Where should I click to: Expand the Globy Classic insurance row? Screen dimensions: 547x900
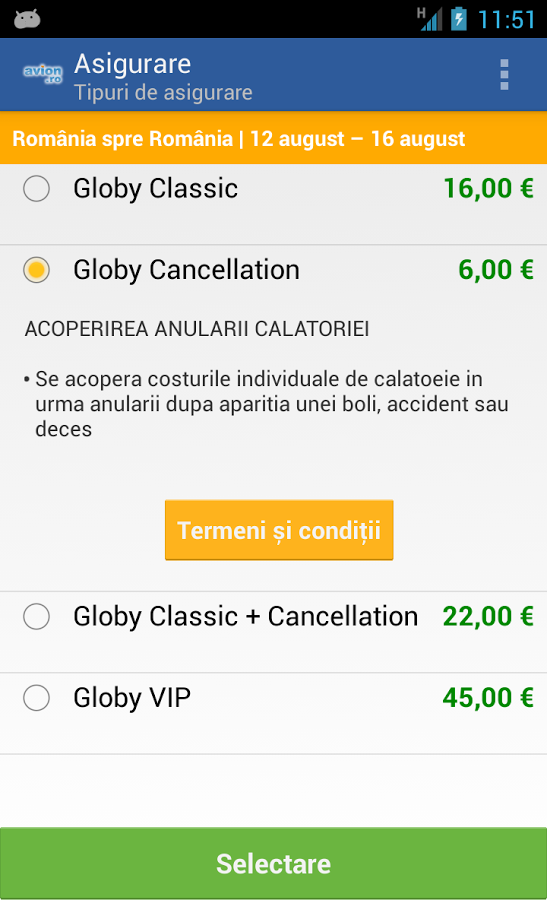click(273, 204)
